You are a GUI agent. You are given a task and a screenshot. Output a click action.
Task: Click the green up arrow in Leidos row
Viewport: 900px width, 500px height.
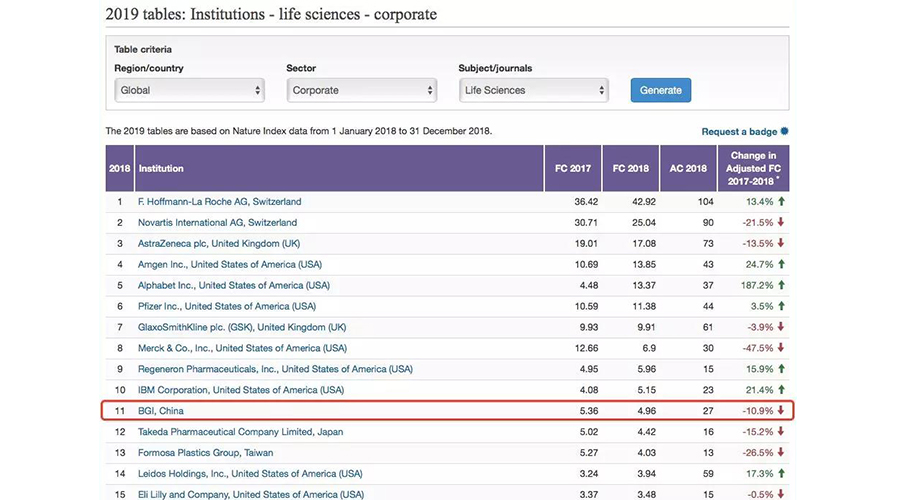pyautogui.click(x=781, y=474)
